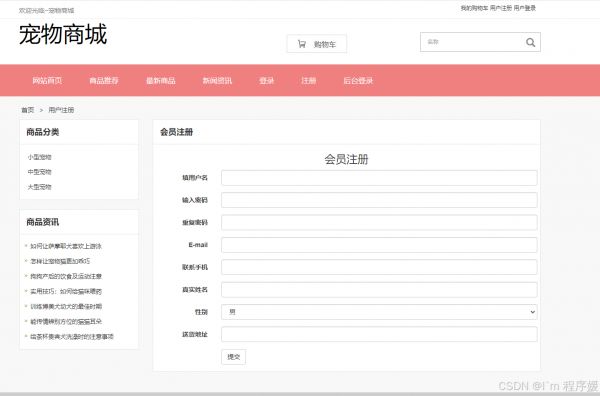Open the first 商品资讯 article about 萨摩耶
Image resolution: width=600 pixels, height=396 pixels.
(x=66, y=246)
